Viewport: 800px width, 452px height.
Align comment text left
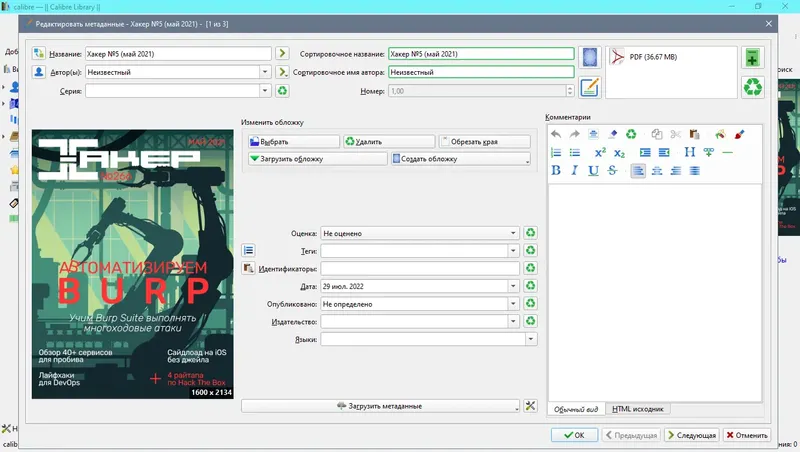tap(638, 170)
